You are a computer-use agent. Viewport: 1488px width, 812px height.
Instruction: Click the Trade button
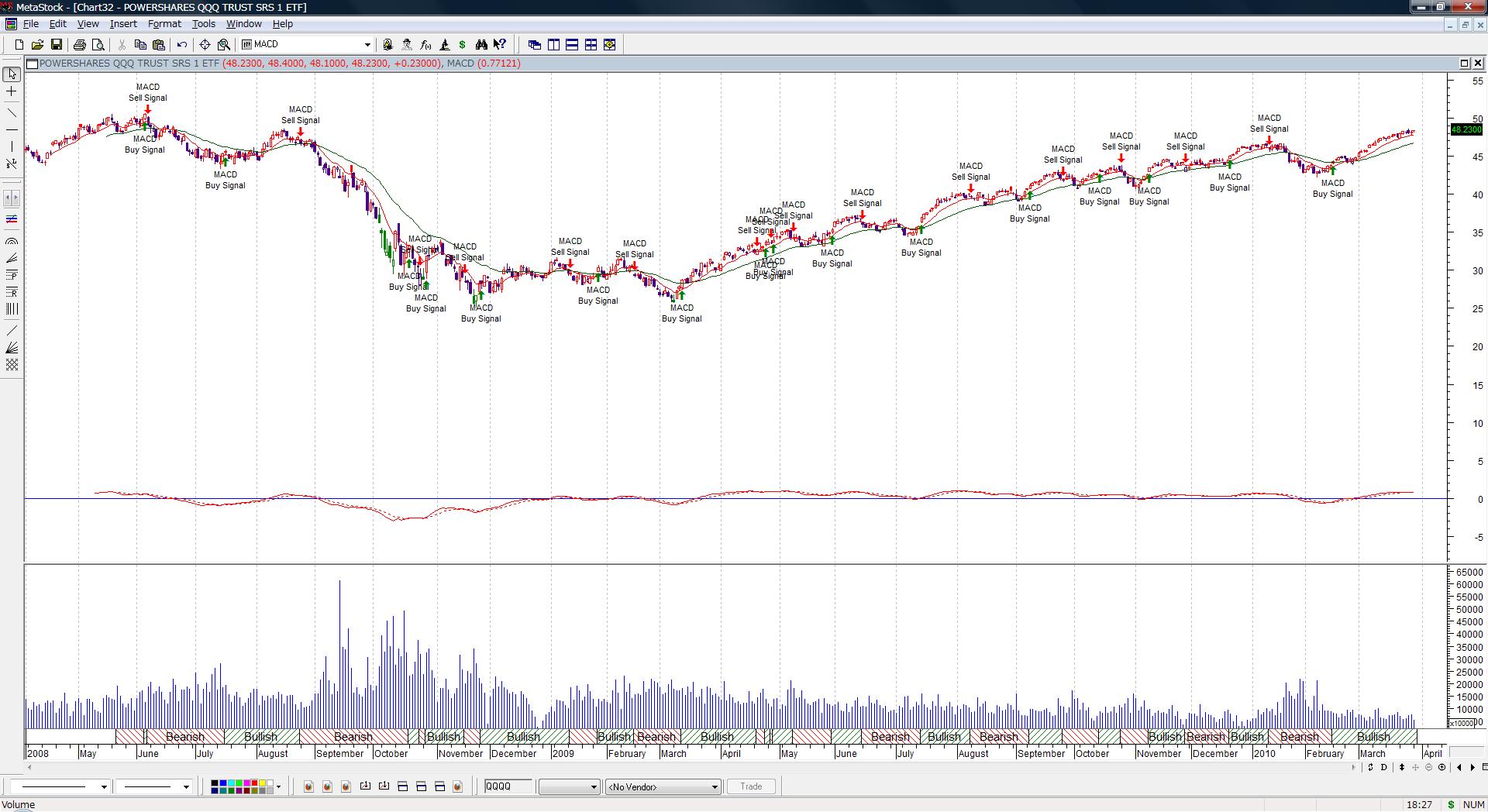pyautogui.click(x=750, y=786)
